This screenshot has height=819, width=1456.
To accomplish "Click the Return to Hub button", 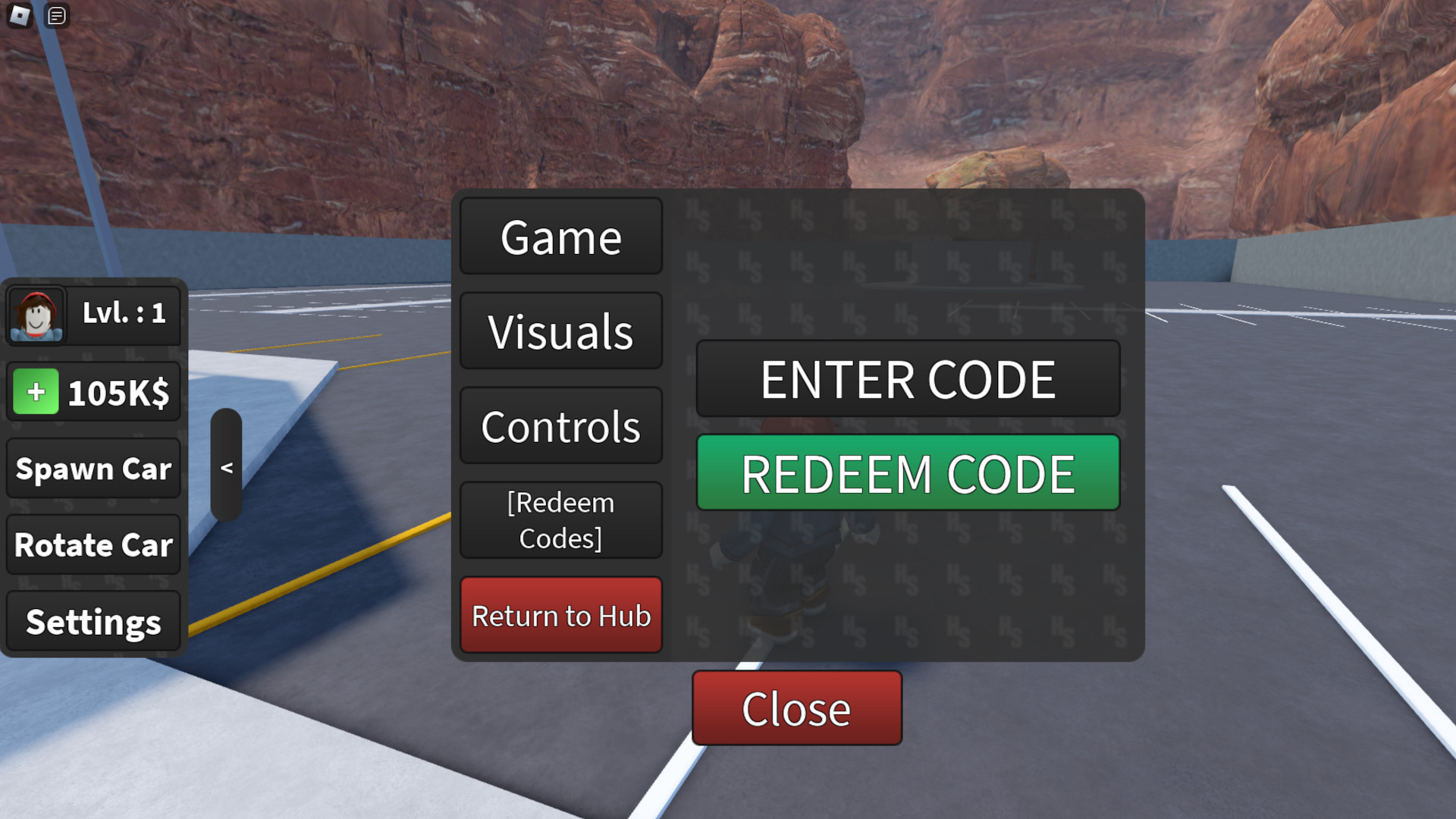I will point(561,614).
